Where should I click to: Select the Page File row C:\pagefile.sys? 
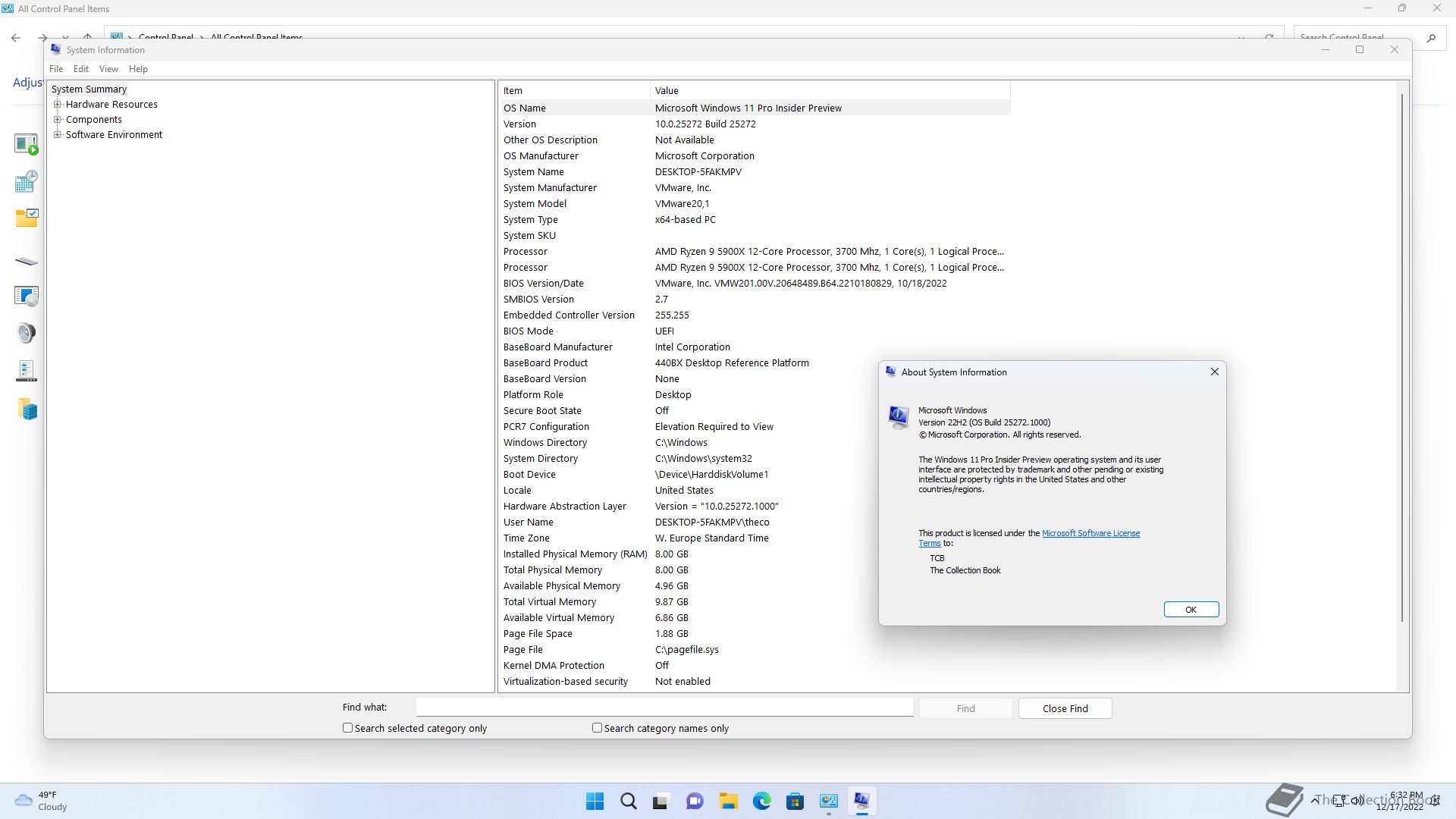[755, 649]
